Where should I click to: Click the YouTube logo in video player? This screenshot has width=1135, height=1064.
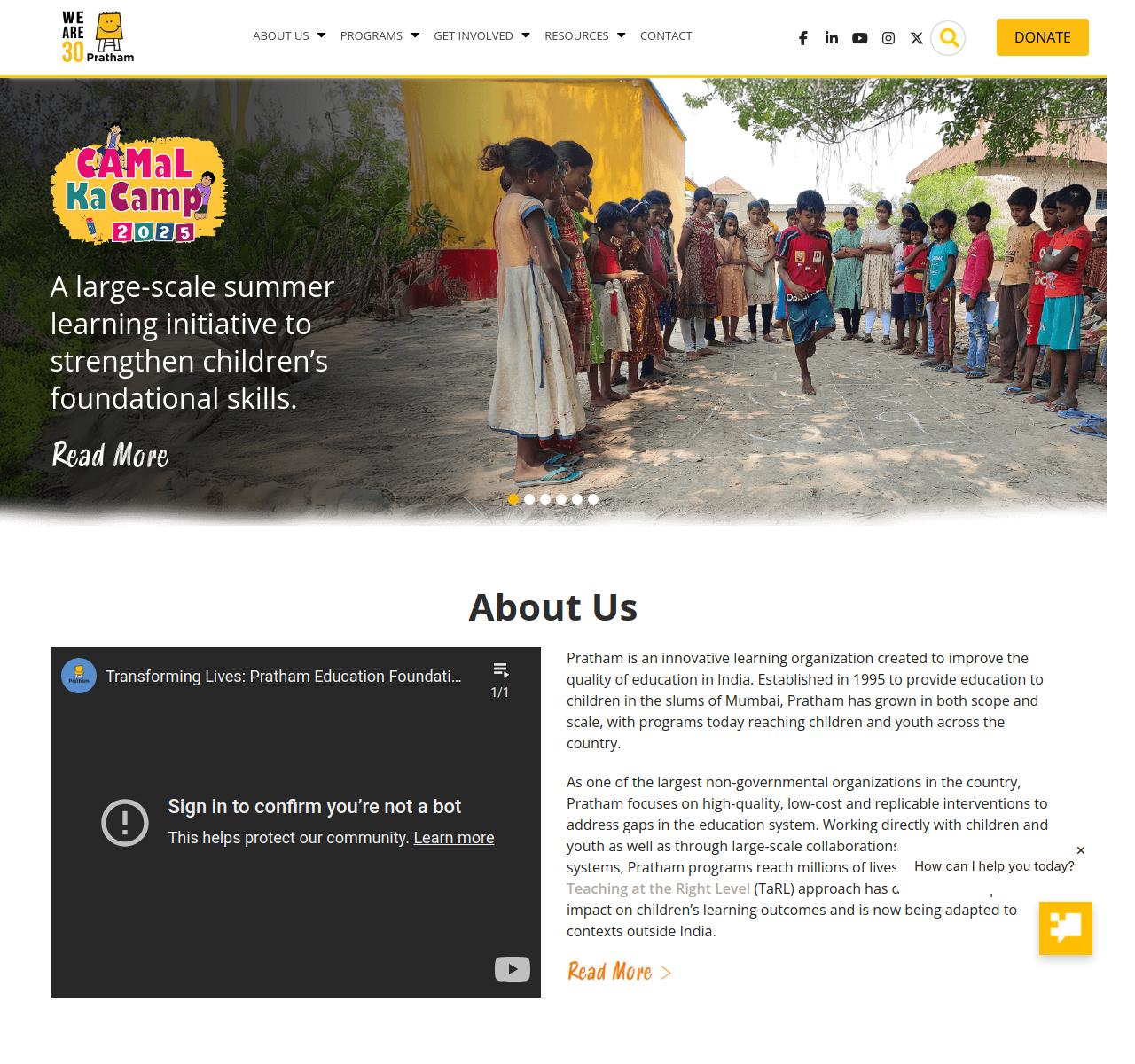tap(512, 968)
